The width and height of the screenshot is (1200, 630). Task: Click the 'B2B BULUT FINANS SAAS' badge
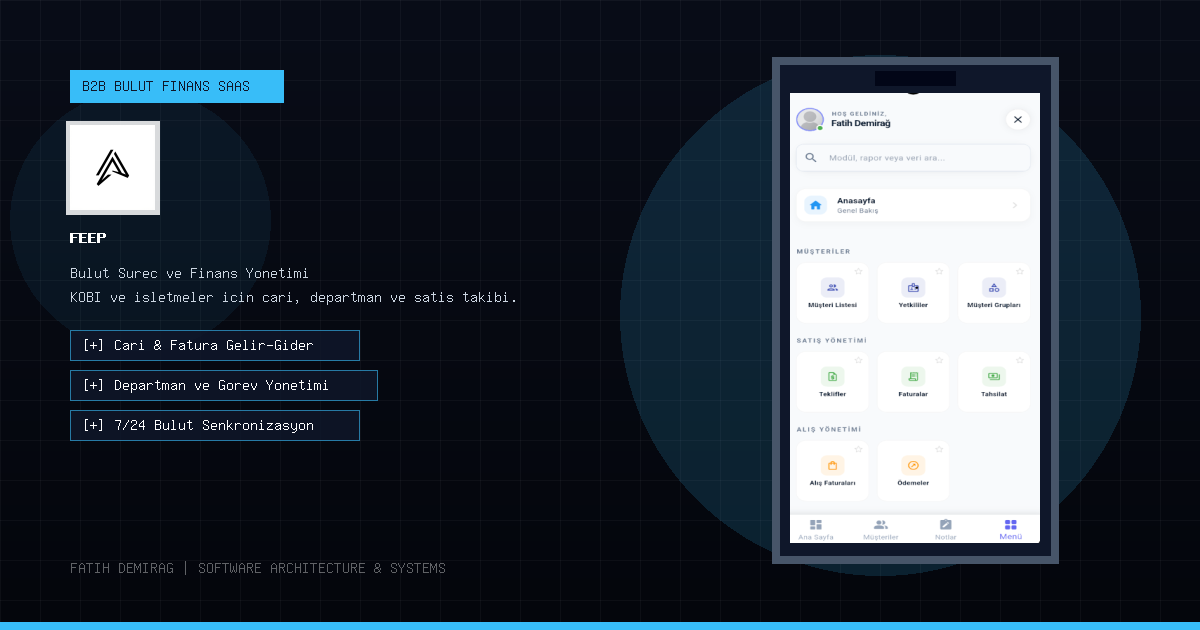click(177, 86)
